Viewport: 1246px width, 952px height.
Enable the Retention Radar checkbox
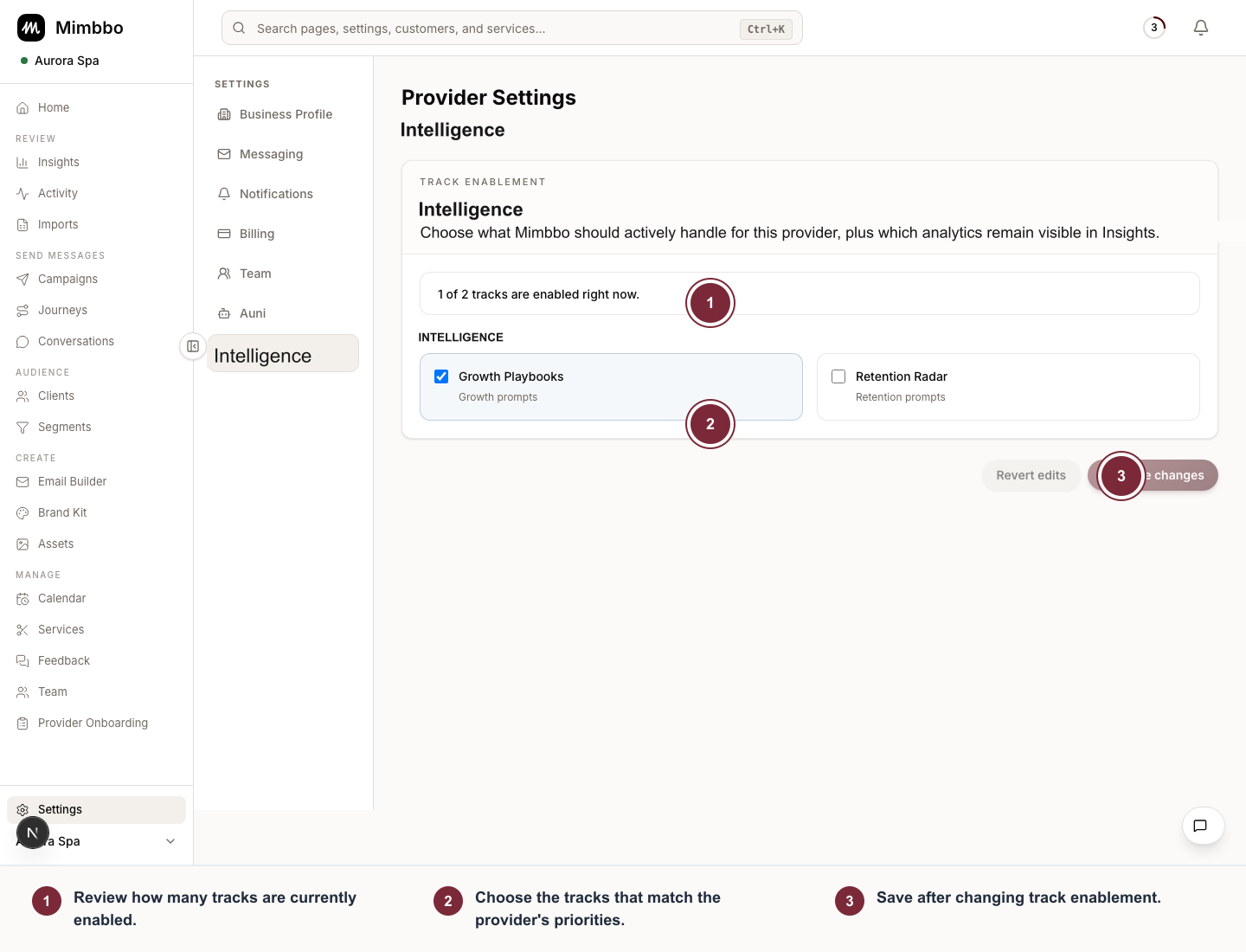(x=838, y=376)
